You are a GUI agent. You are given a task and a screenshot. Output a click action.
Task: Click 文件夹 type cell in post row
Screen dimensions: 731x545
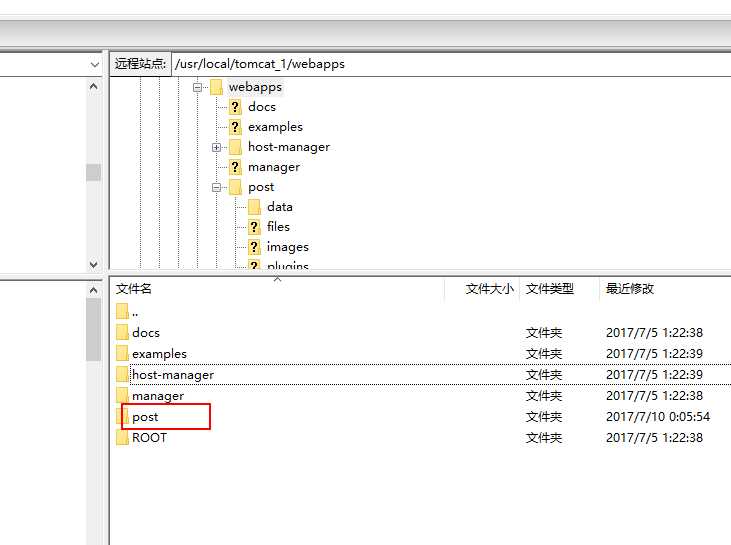pos(544,417)
